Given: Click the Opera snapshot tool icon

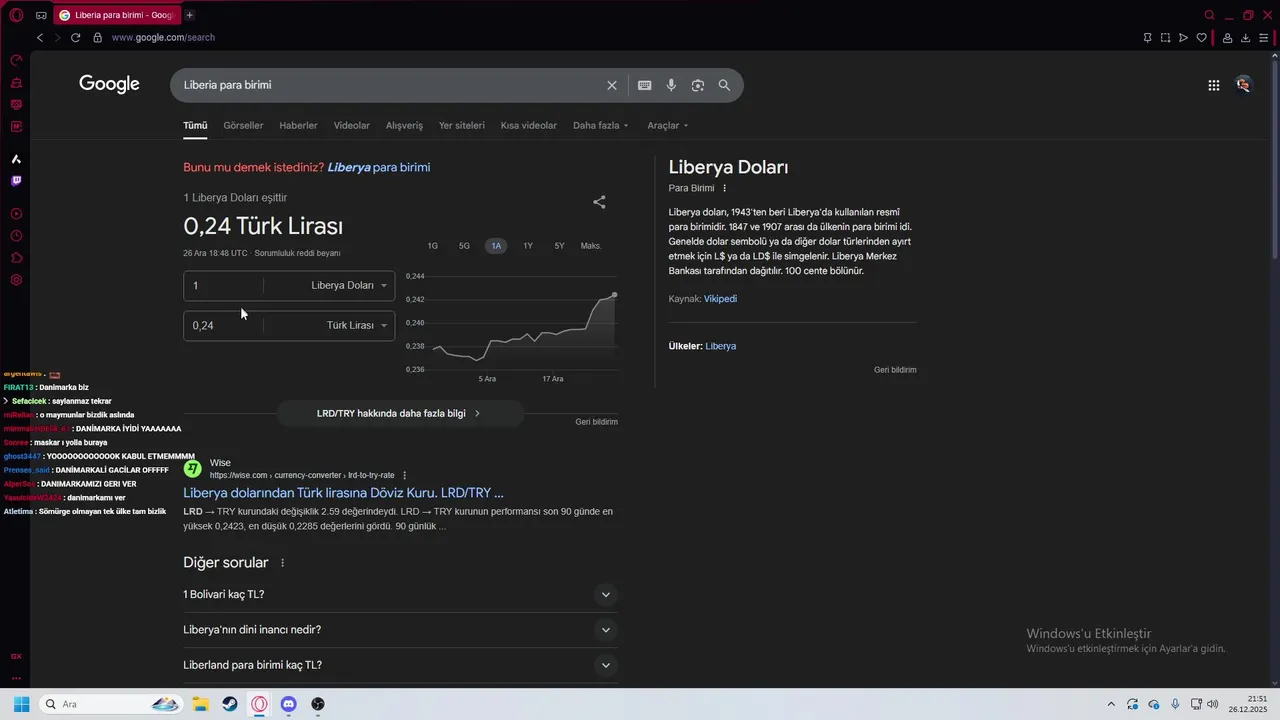Looking at the screenshot, I should (x=1165, y=38).
